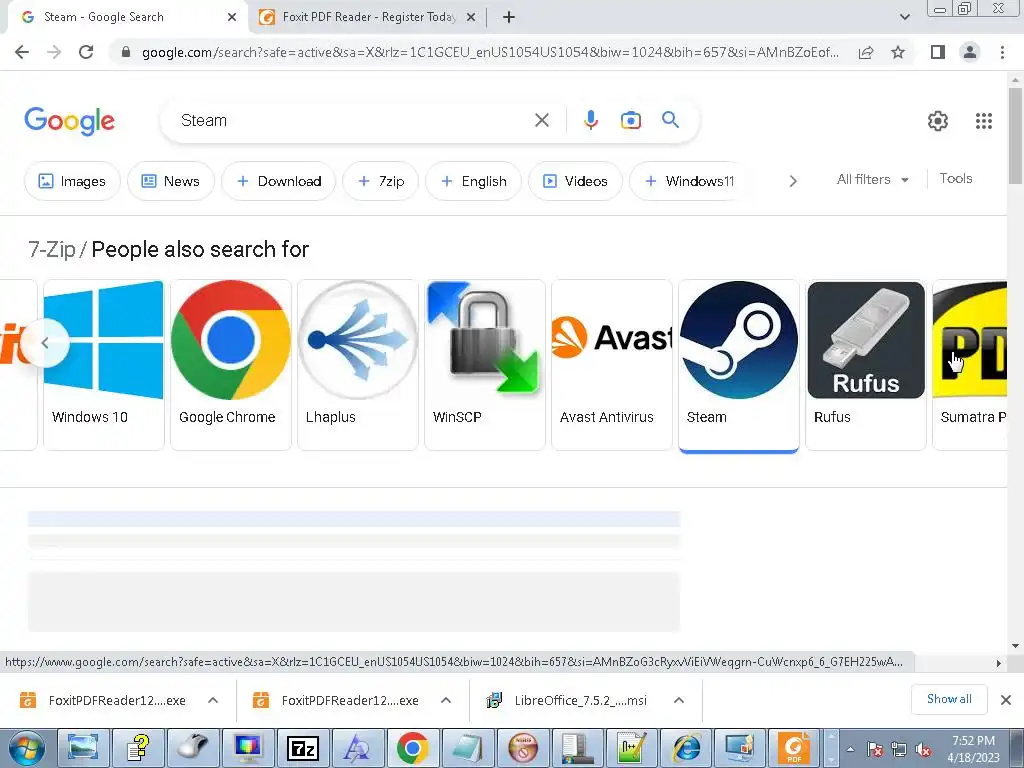Expand options for LibreOffice download
The image size is (1024, 768).
coord(679,700)
